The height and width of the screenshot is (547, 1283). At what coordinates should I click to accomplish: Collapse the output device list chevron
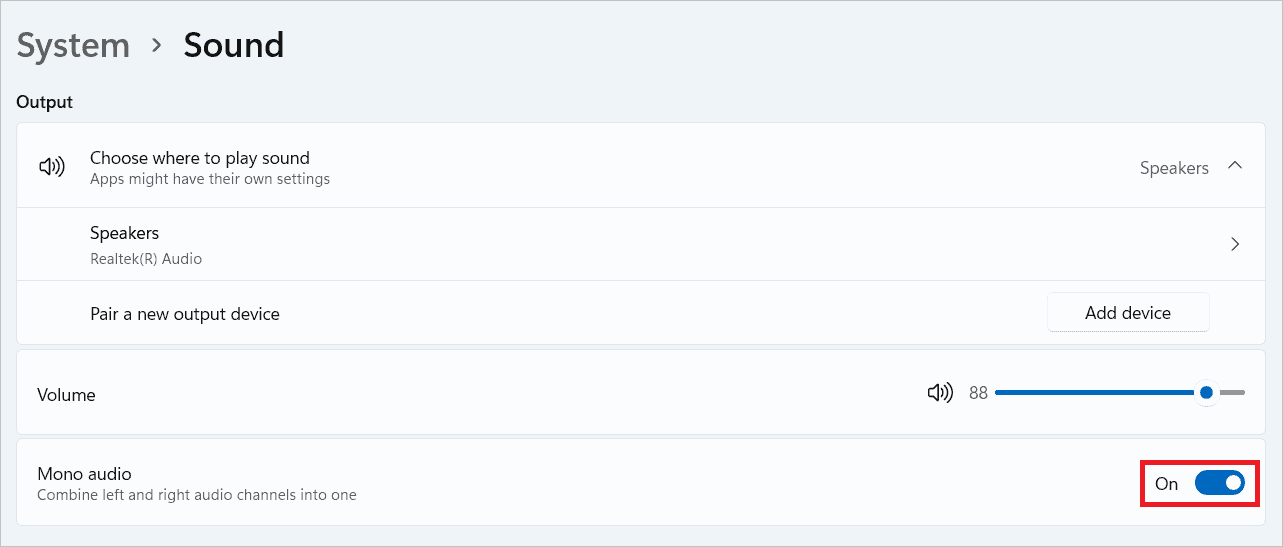pos(1235,166)
